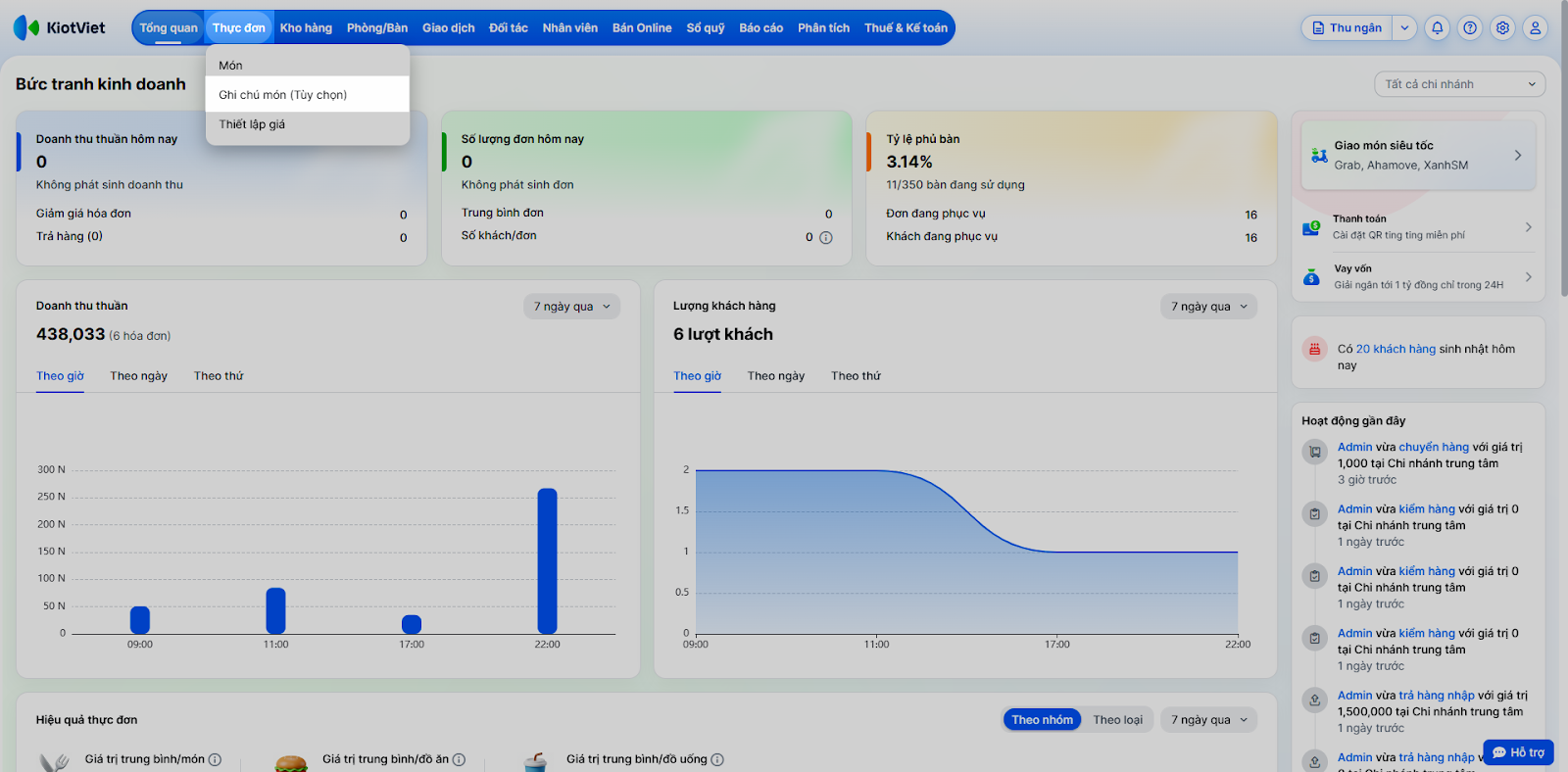
Task: Open the Đối tác menu
Action: point(509,28)
